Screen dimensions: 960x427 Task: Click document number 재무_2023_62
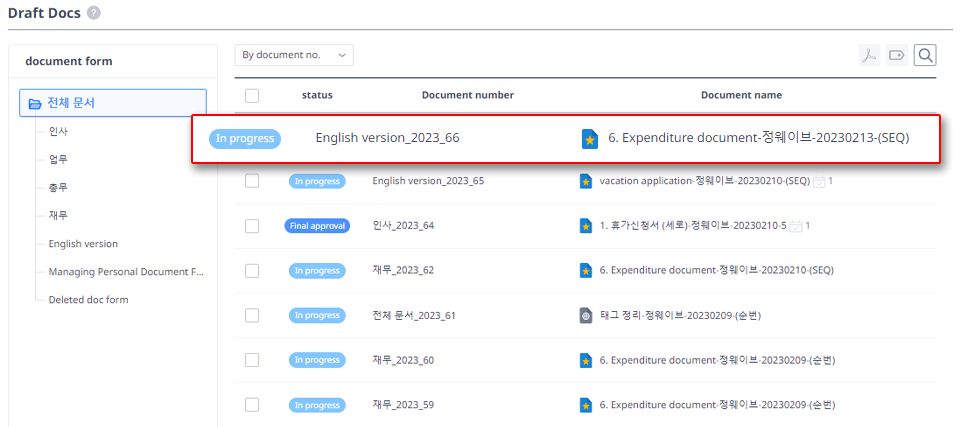[403, 270]
